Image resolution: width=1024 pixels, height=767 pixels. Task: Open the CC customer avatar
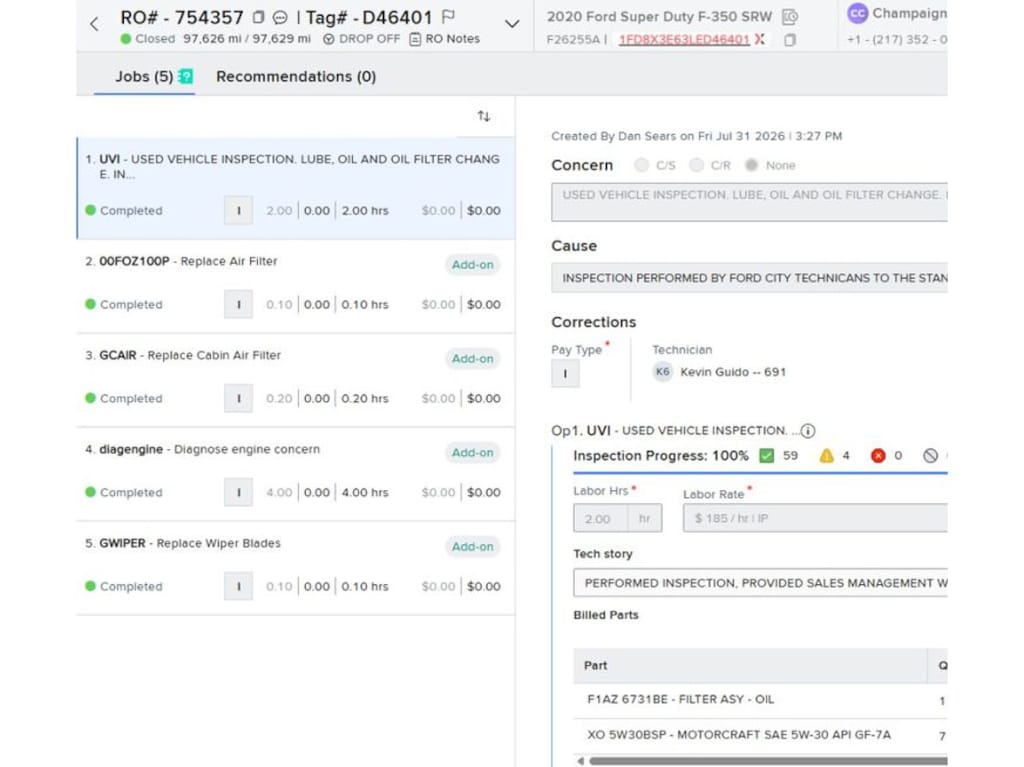(x=857, y=13)
